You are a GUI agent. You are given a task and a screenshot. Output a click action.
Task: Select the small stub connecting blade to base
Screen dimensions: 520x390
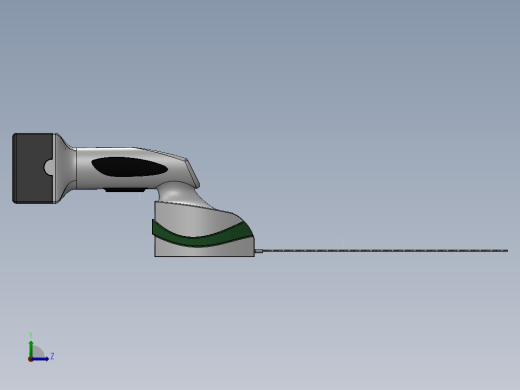coord(259,251)
